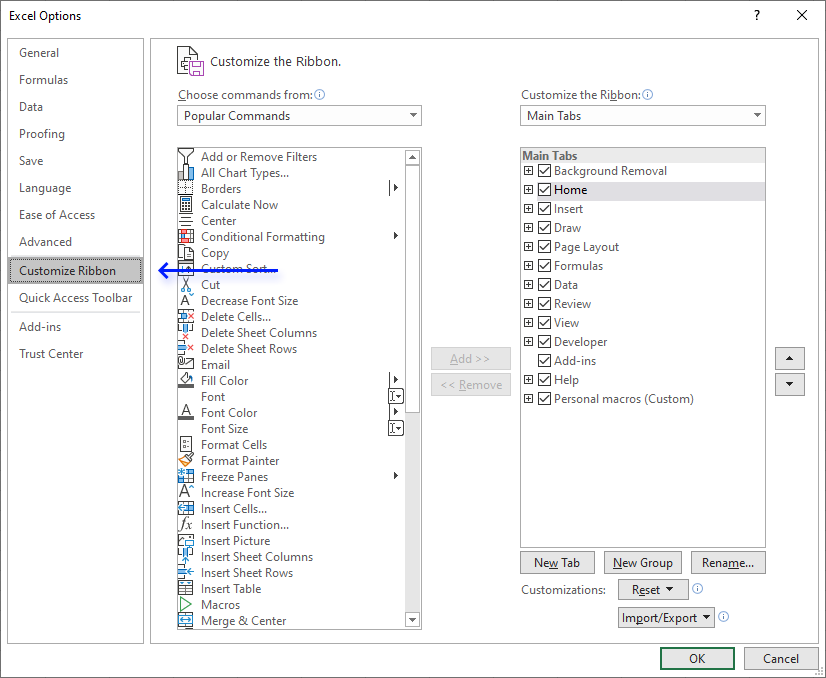Open the General options category
Viewport: 826px width, 678px height.
point(75,53)
